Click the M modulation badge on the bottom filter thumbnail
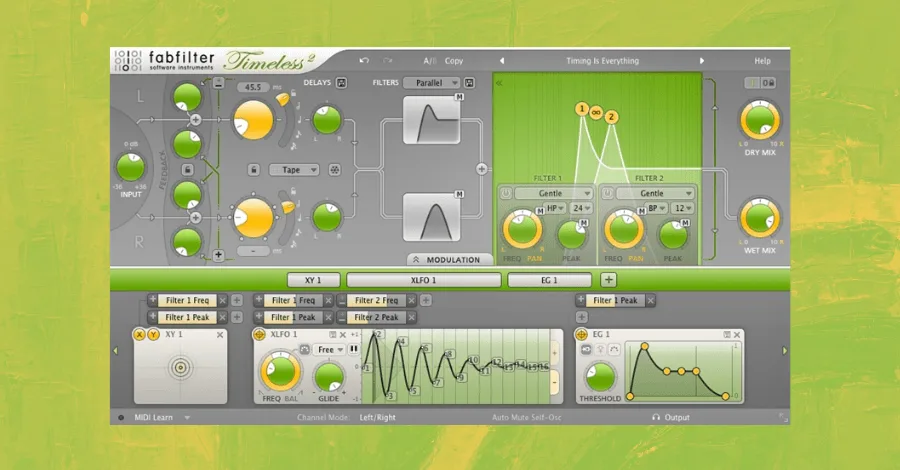Screen dimensions: 900x470 [x=459, y=195]
